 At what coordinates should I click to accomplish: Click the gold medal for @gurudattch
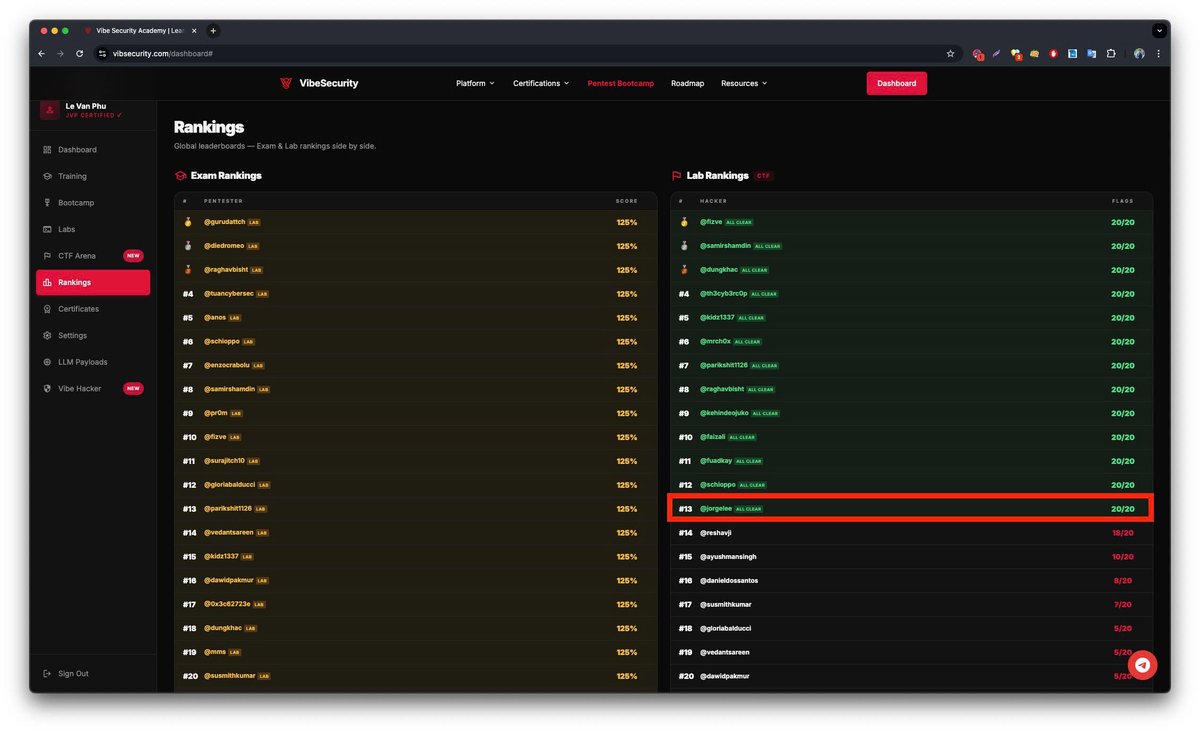pos(188,222)
